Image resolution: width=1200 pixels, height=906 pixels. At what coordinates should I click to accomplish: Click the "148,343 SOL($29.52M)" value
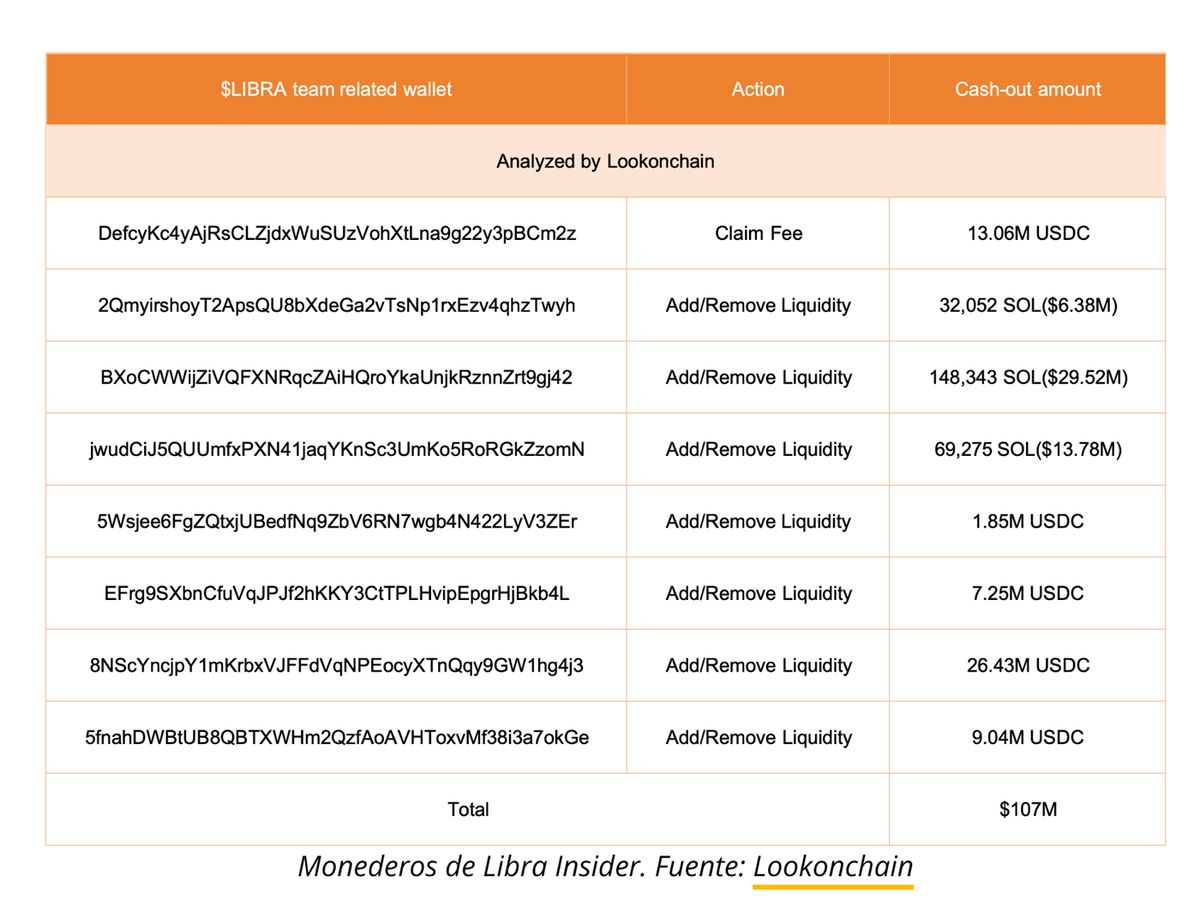coord(1027,377)
